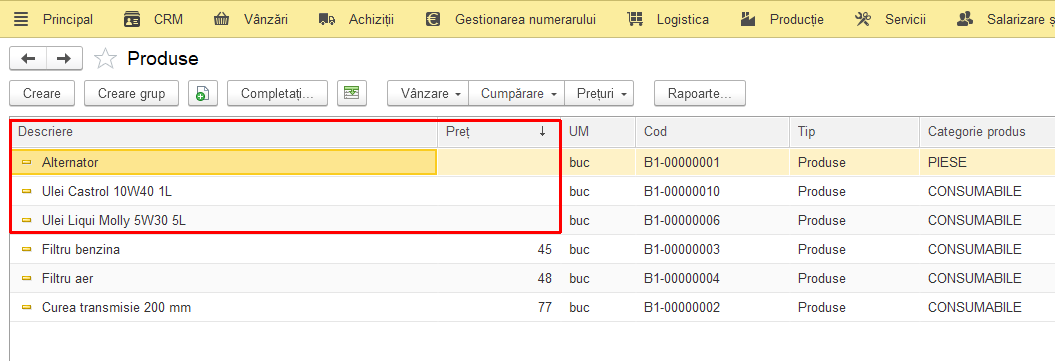Click the yellow item icon beside Filtru aer
The width and height of the screenshot is (1055, 361).
27,278
